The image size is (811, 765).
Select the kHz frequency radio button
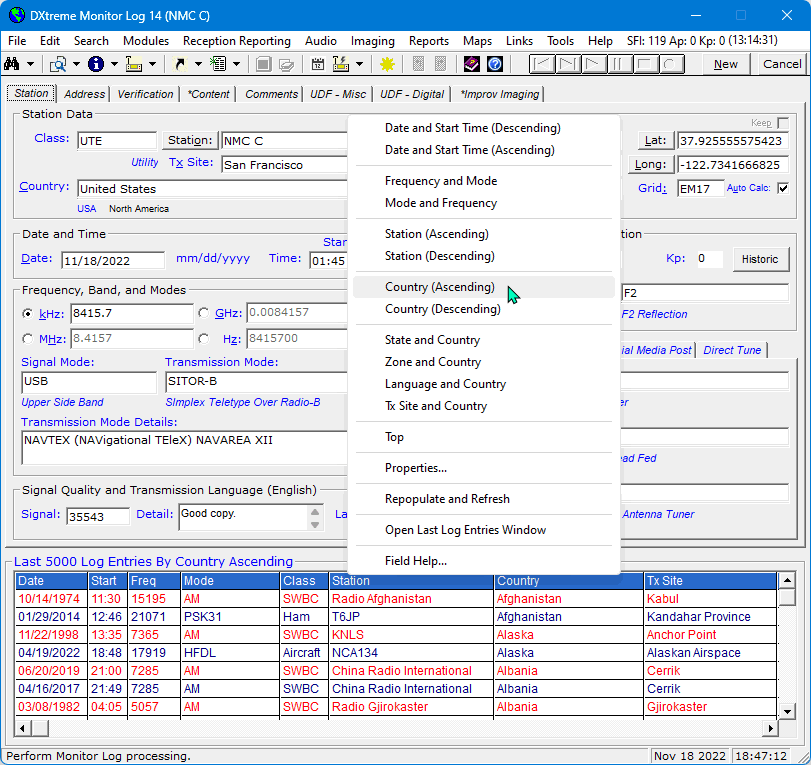tap(27, 313)
